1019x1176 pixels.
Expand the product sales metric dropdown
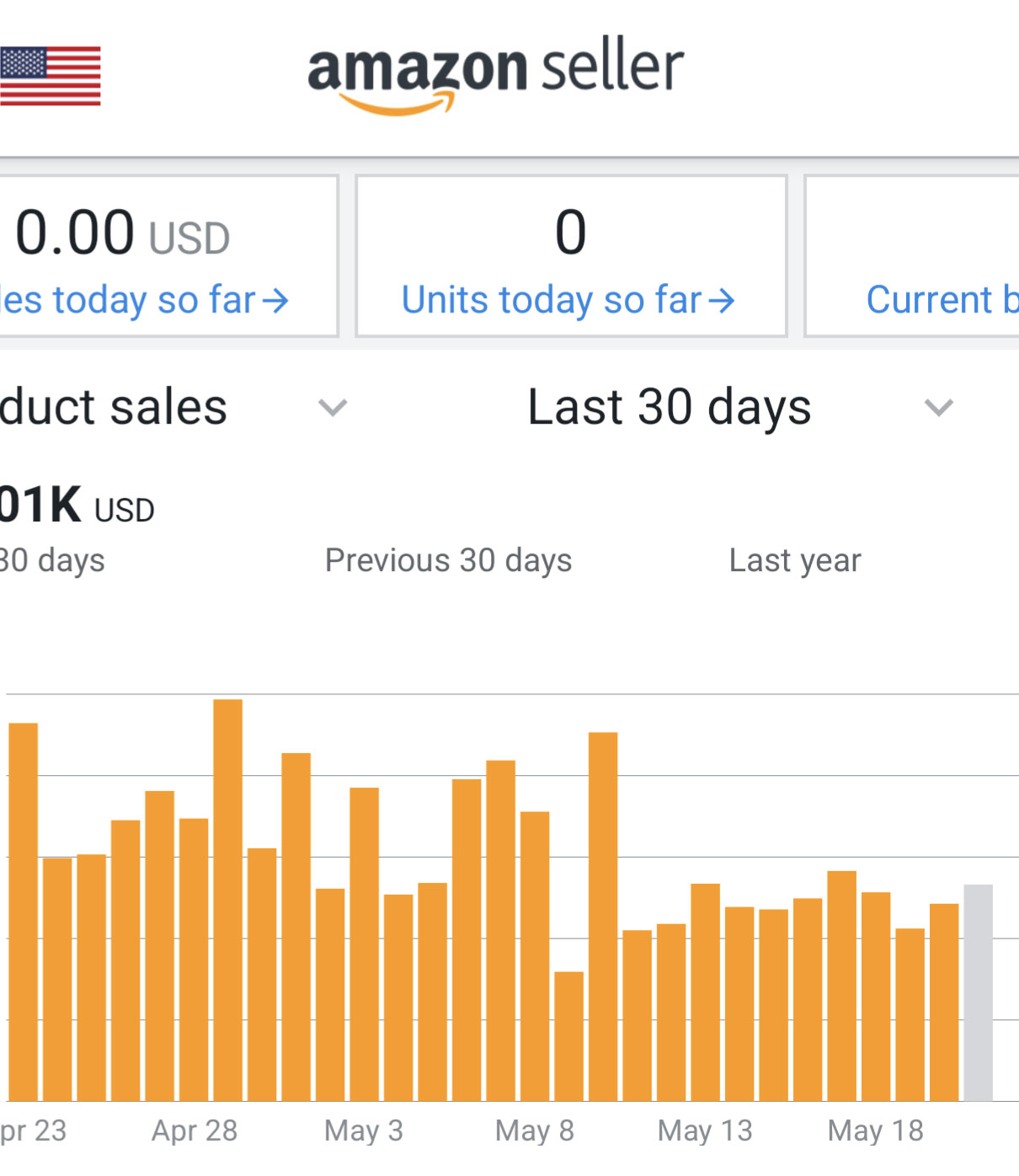coord(333,409)
